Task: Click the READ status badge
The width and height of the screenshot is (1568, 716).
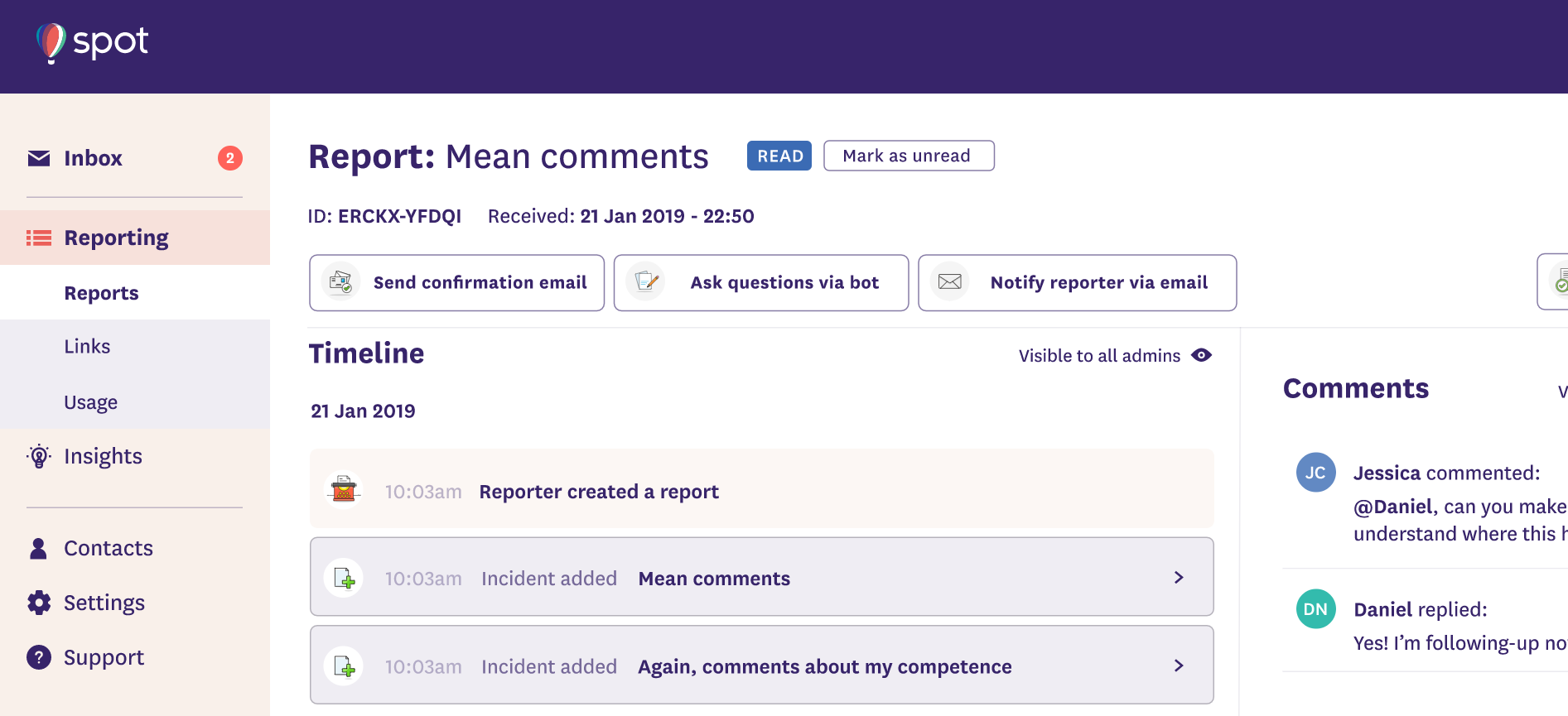Action: click(x=779, y=156)
